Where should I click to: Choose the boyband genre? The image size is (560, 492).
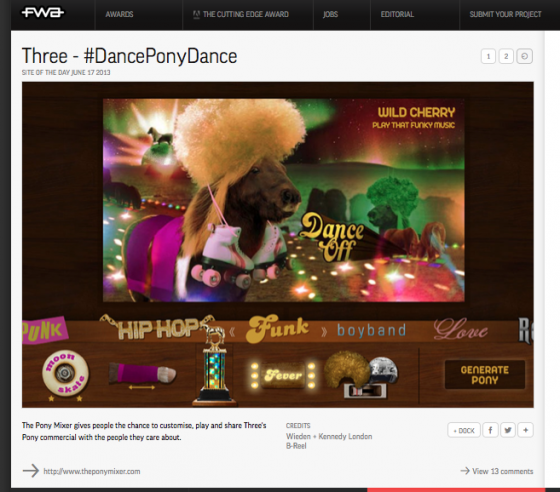[372, 330]
